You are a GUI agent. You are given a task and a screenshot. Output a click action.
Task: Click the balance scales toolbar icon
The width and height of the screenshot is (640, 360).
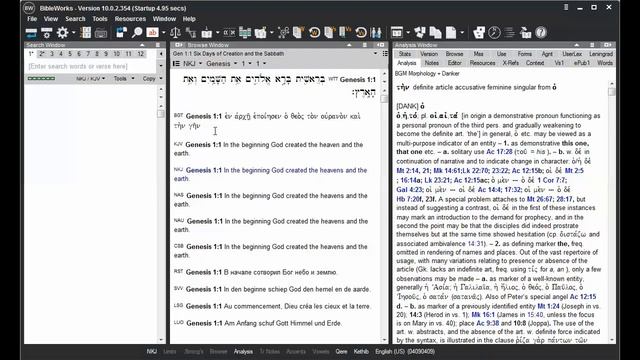175,33
